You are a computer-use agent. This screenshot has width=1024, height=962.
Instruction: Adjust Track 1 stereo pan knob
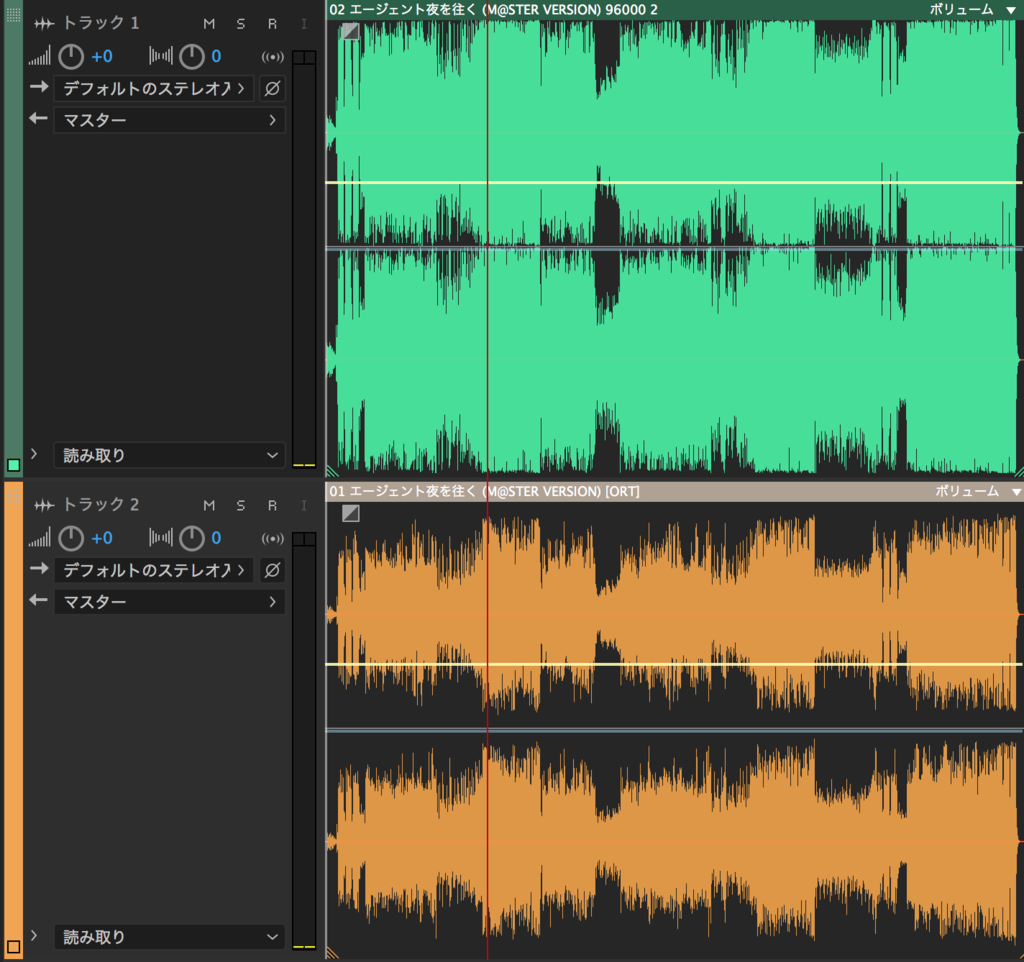coord(192,57)
